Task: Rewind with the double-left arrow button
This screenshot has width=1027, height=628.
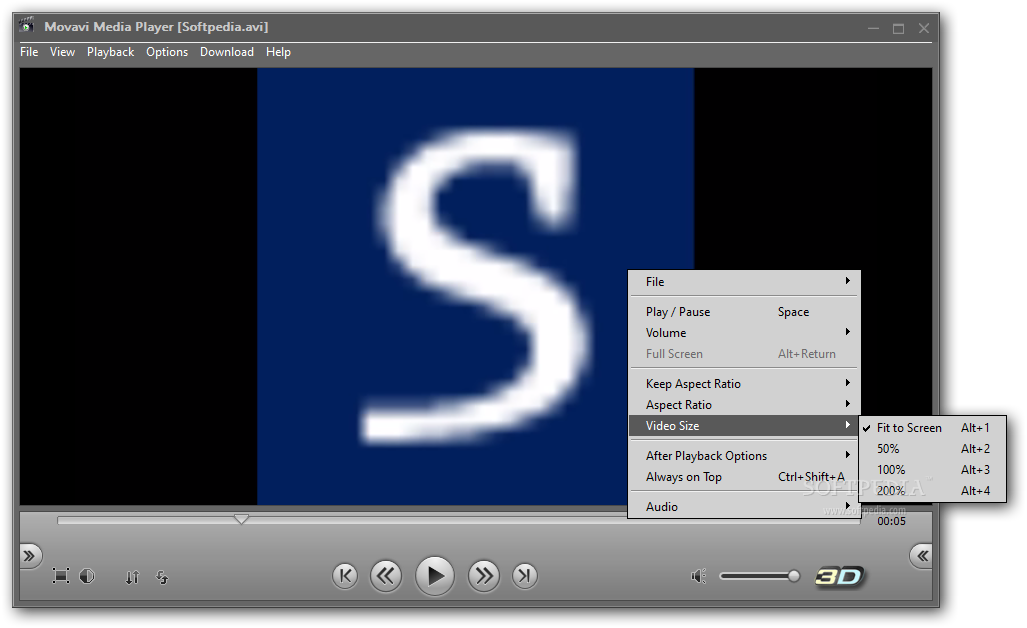Action: tap(386, 576)
